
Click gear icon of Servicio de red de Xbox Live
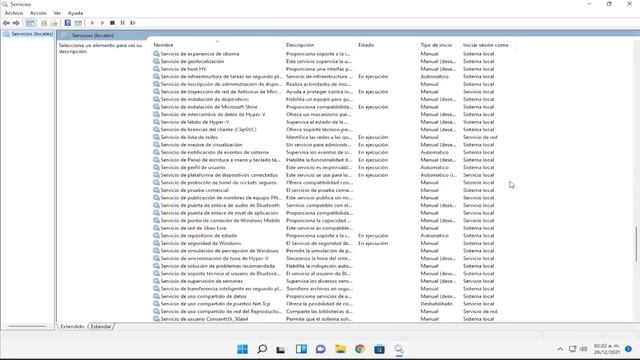[x=156, y=228]
